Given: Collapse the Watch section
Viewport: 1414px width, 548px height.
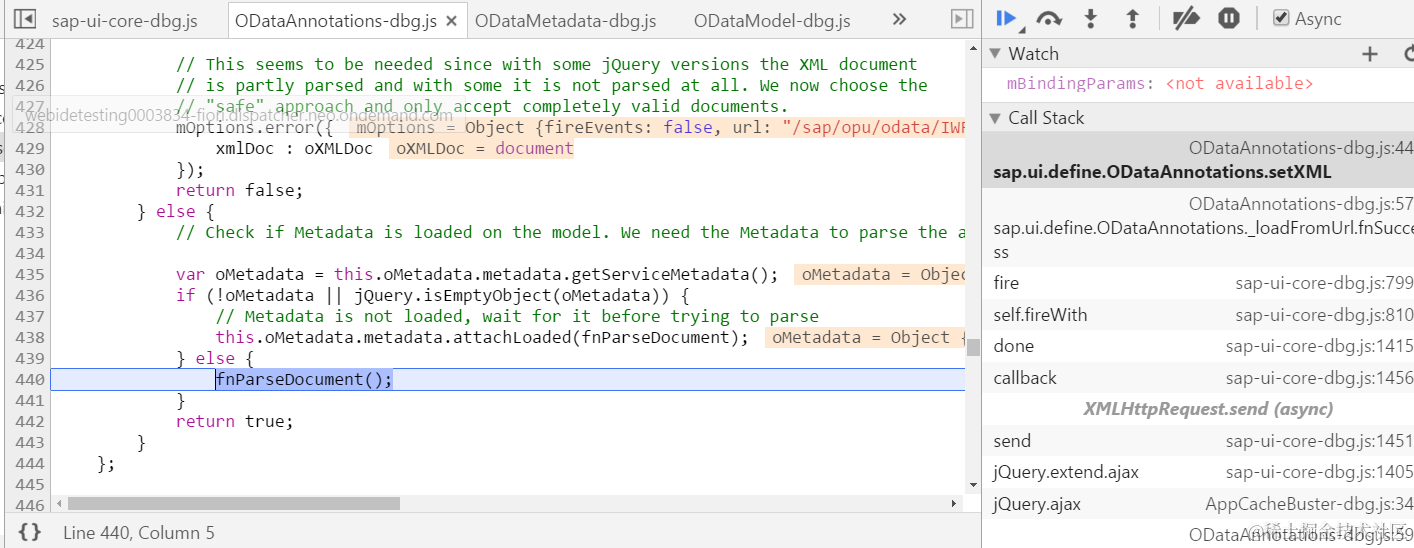Looking at the screenshot, I should click(x=995, y=54).
